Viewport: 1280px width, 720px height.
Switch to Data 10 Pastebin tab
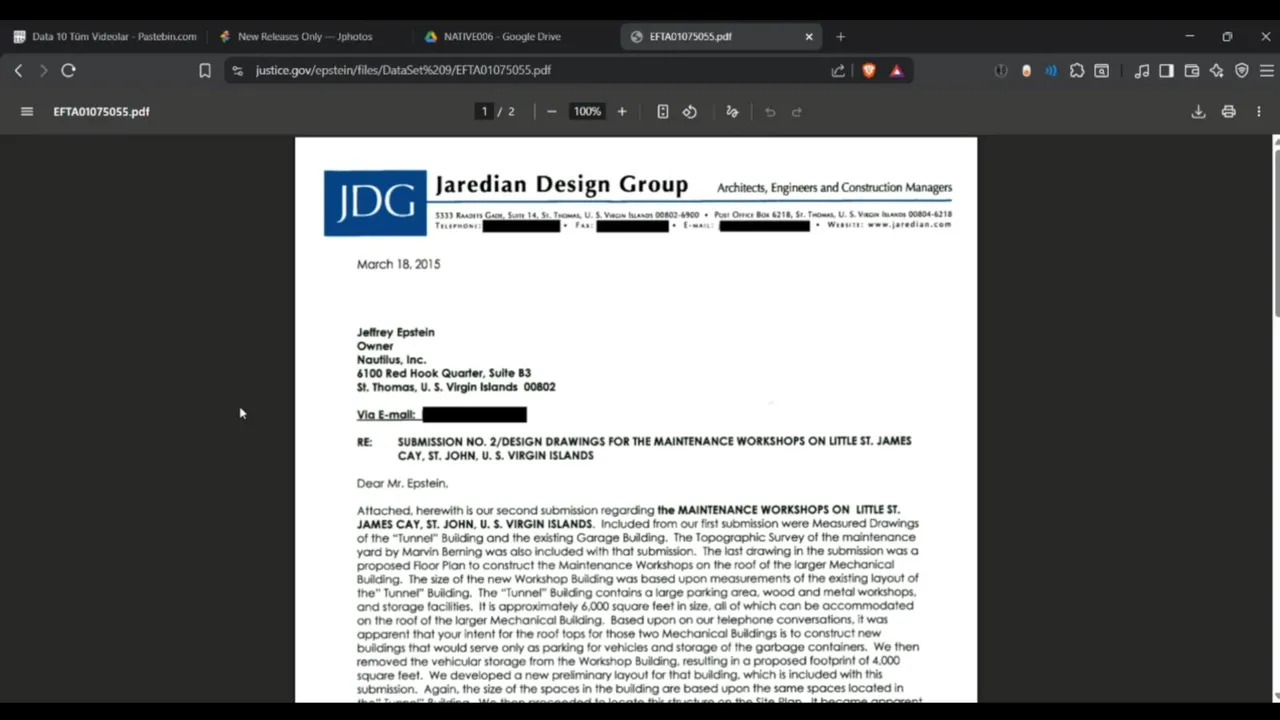coord(104,36)
